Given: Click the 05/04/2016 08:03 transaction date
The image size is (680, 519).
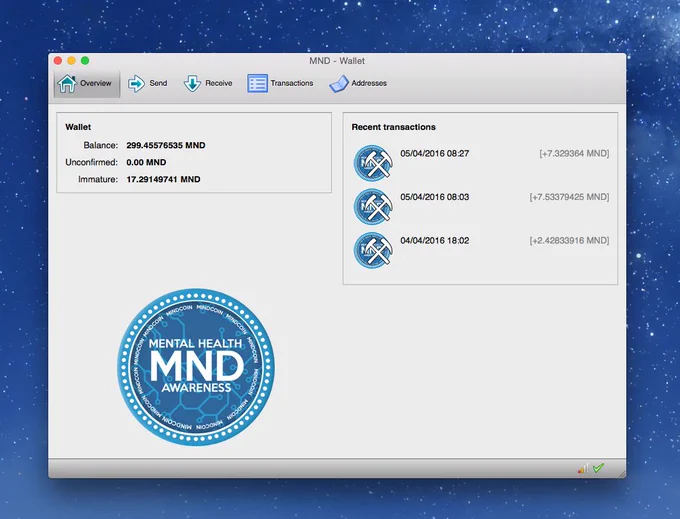Looking at the screenshot, I should click(435, 197).
